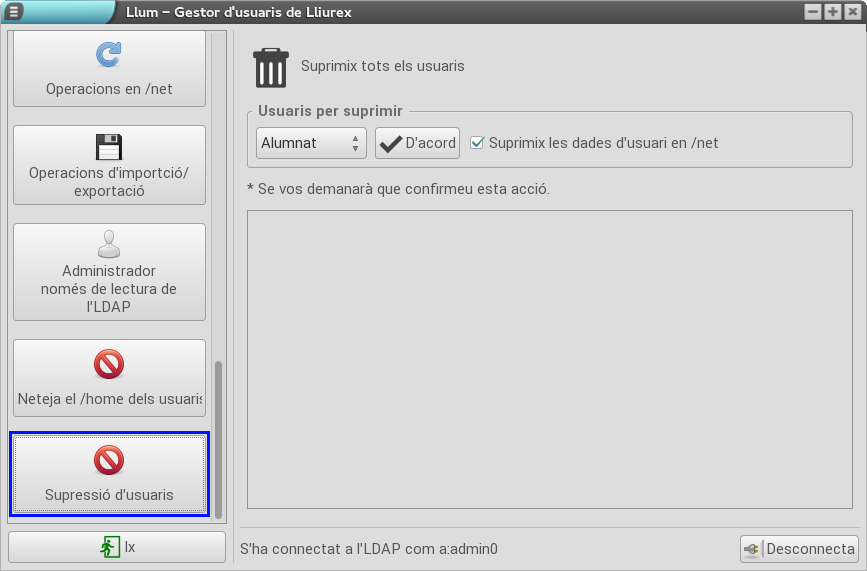Select Administrador només de lectura de l'LDAP
Image resolution: width=867 pixels, height=571 pixels.
109,272
